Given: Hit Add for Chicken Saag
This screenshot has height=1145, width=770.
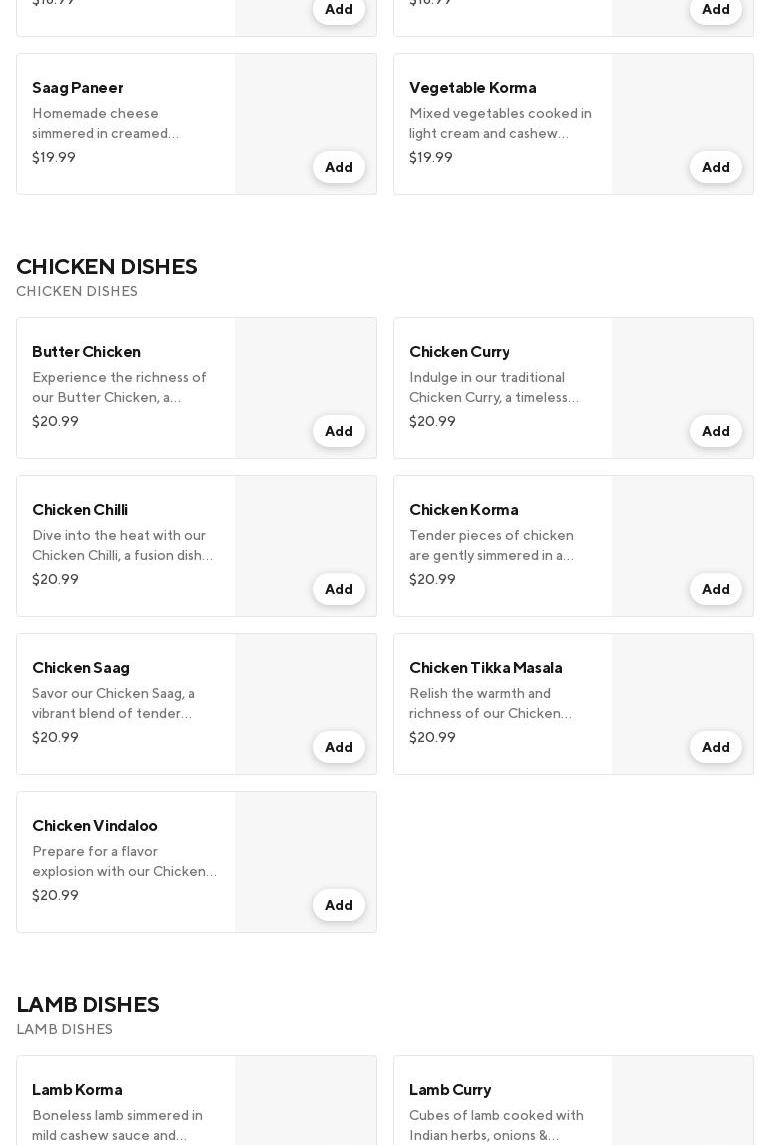Looking at the screenshot, I should point(338,747).
